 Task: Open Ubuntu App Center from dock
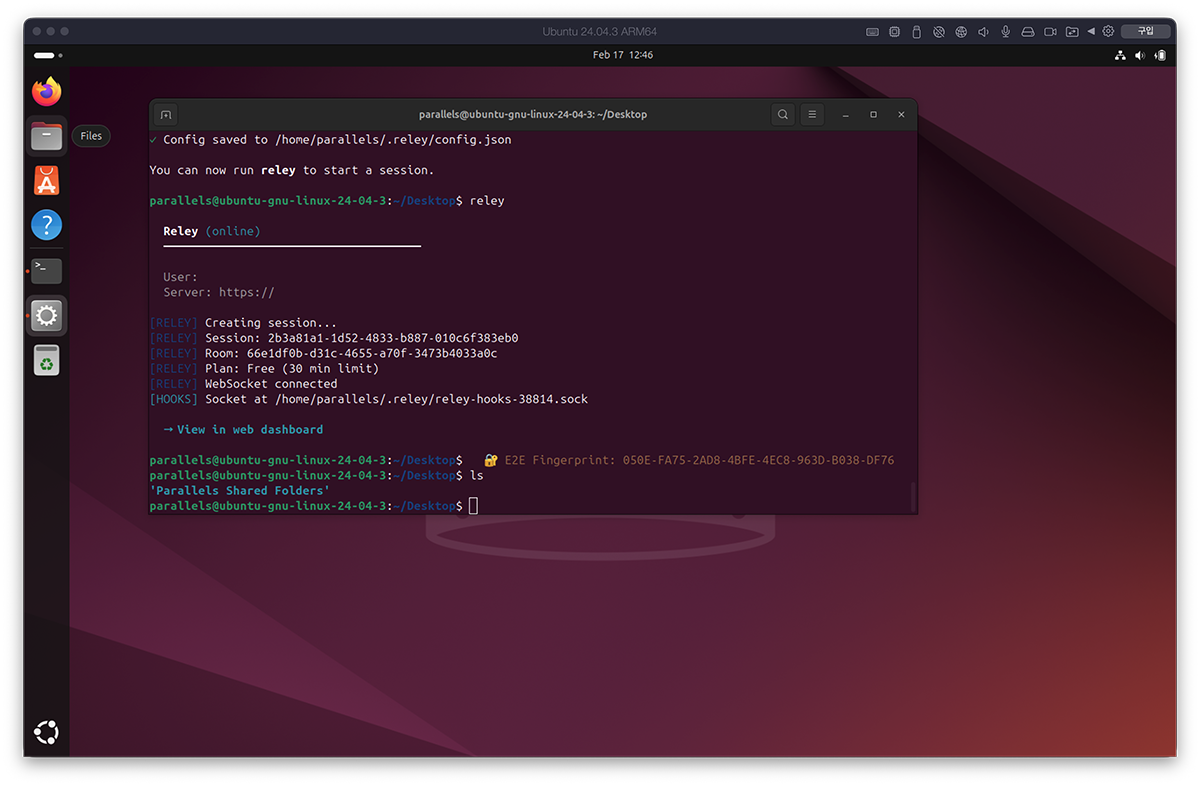(x=46, y=181)
